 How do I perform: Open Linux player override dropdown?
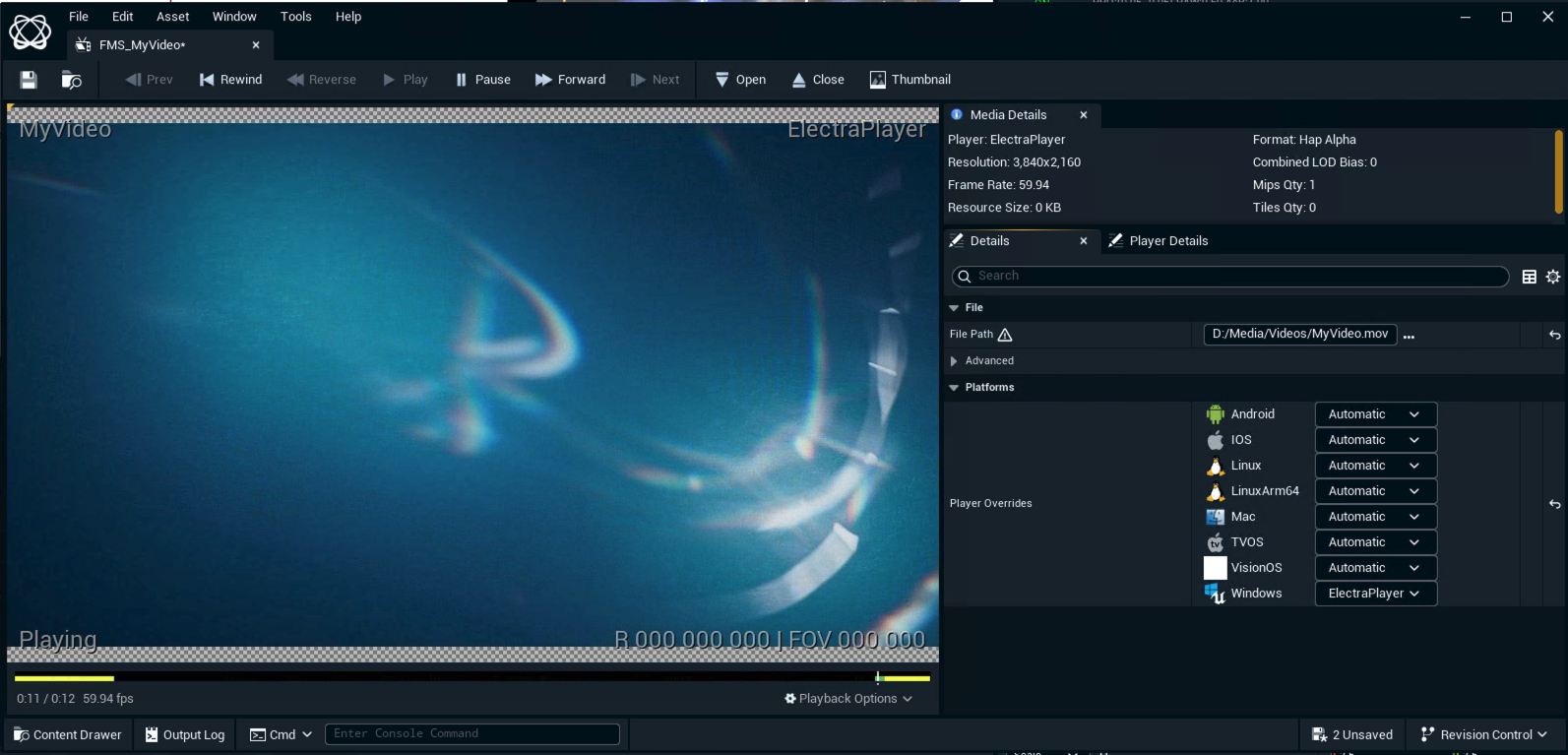point(1376,466)
